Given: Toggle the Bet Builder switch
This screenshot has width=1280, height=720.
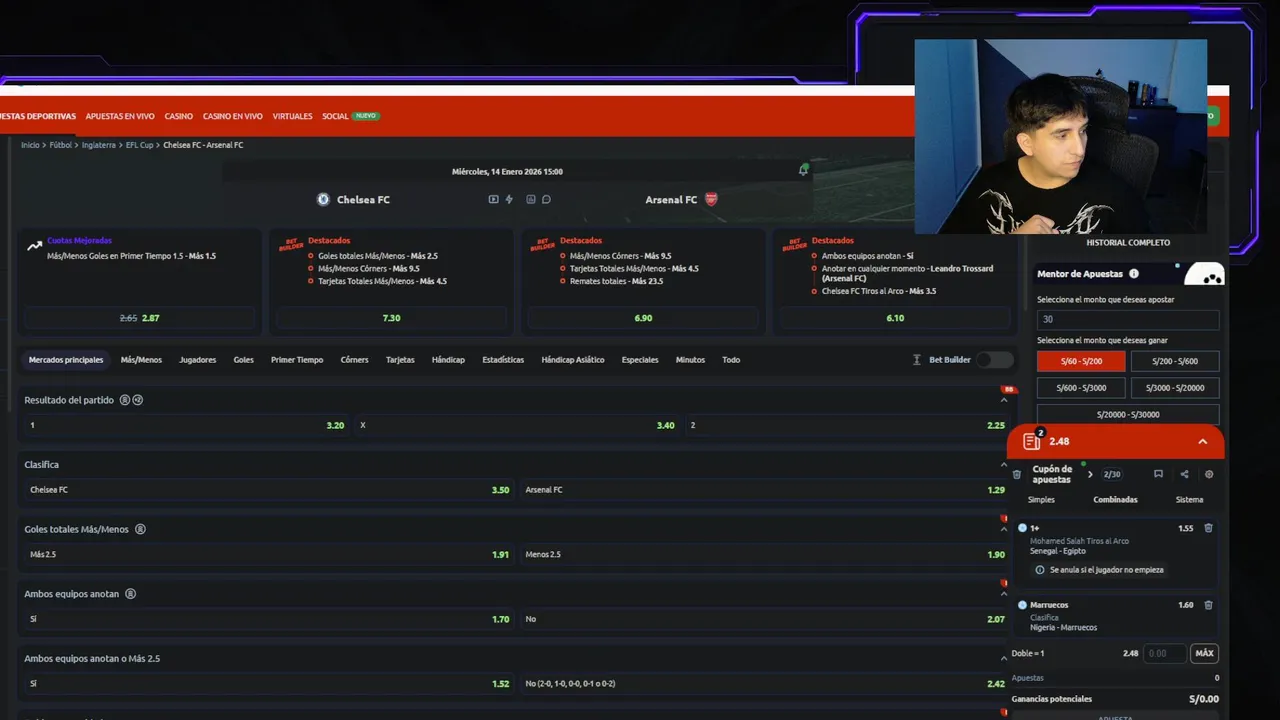Looking at the screenshot, I should [994, 360].
